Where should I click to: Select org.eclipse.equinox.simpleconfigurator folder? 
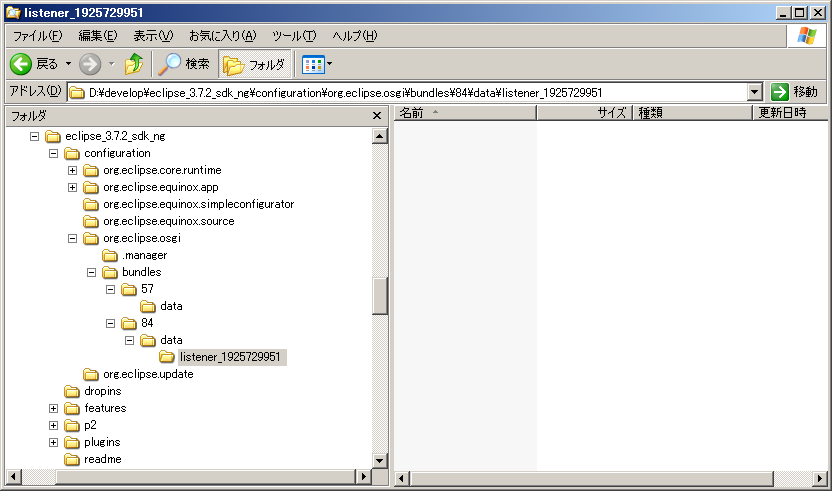(198, 204)
